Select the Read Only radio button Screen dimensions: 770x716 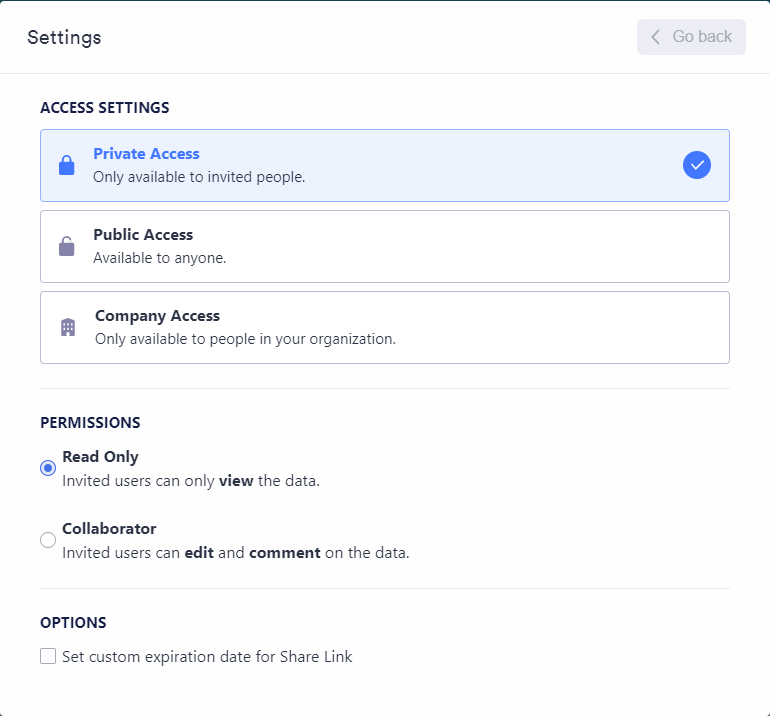[48, 468]
